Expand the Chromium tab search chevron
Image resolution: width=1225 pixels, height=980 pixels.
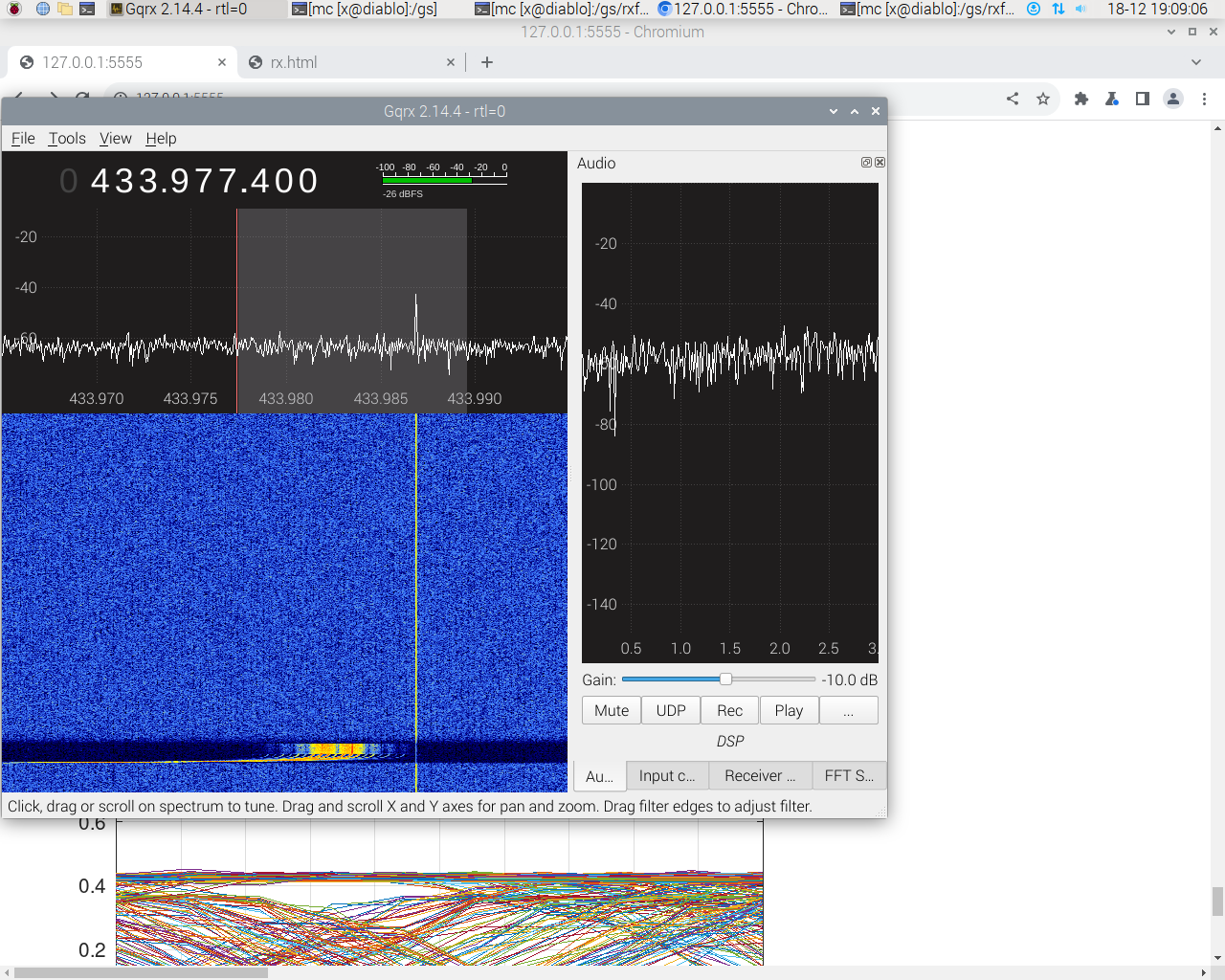click(x=1195, y=62)
